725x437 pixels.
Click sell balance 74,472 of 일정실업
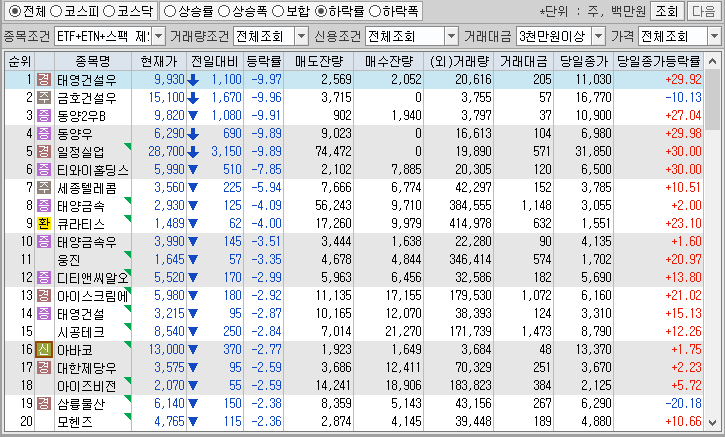coord(333,152)
